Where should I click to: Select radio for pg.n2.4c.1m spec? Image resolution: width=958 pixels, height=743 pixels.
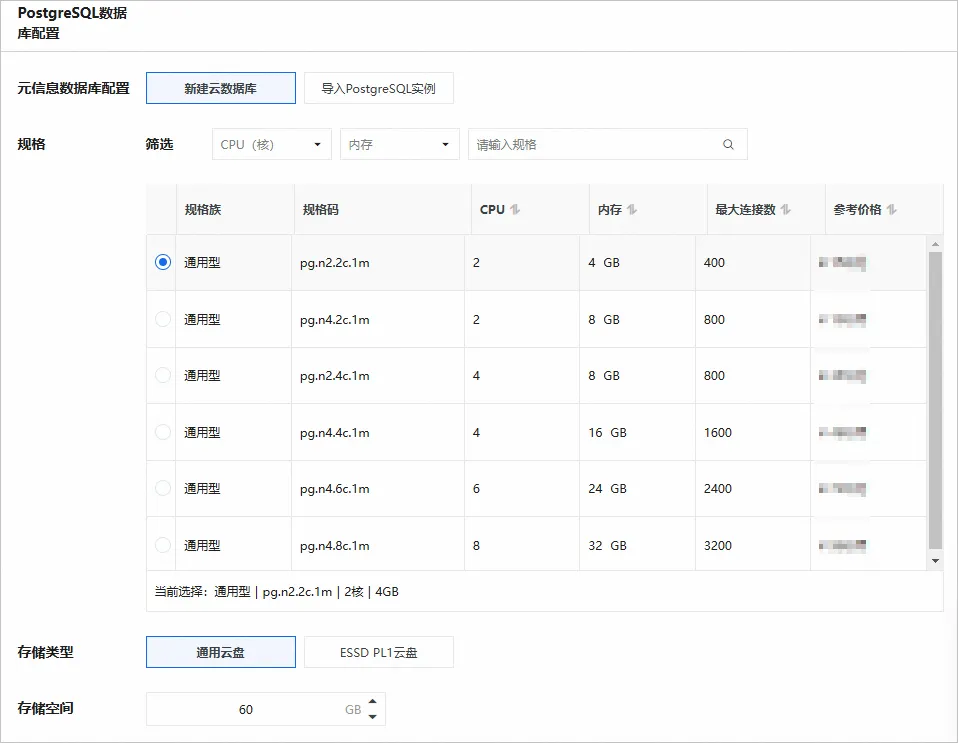click(163, 375)
